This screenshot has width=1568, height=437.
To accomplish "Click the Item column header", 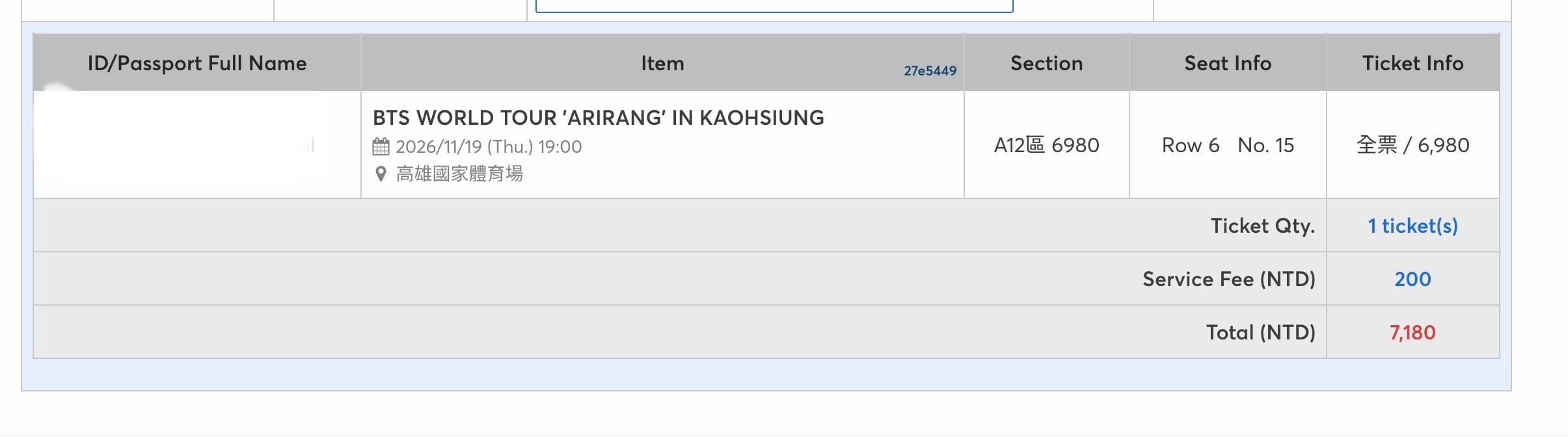I will [662, 63].
